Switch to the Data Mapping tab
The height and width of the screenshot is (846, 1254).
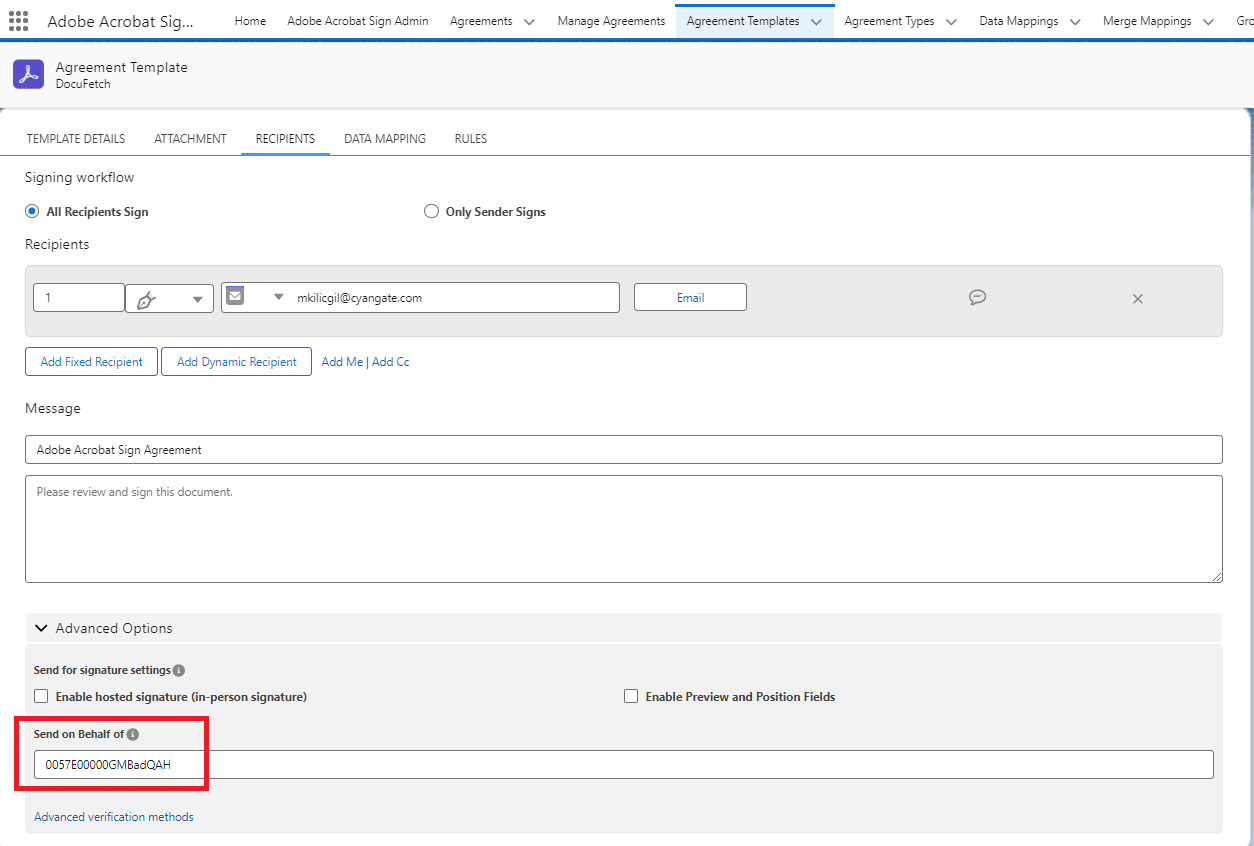tap(385, 139)
